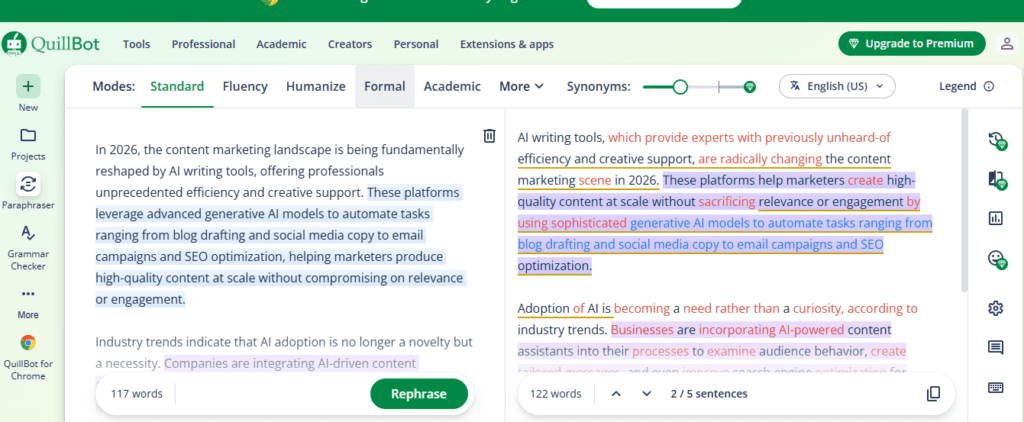
Task: Click the word "Businesses" in output
Action: pyautogui.click(x=642, y=329)
